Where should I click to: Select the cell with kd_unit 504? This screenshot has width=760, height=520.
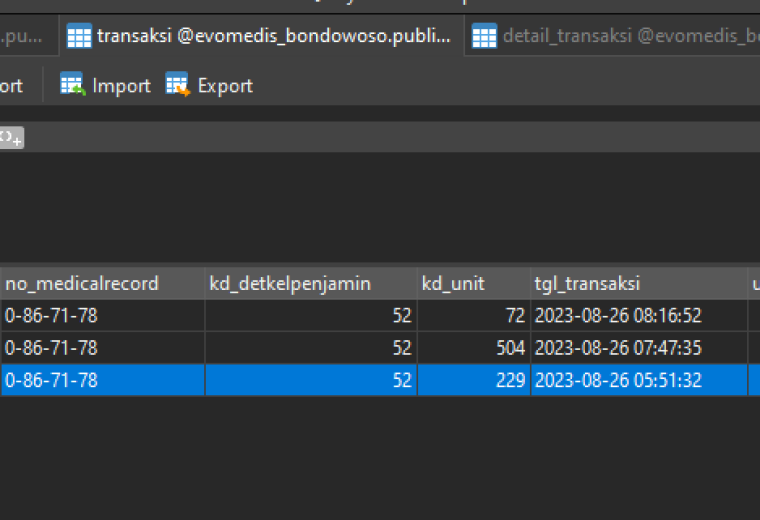(474, 348)
